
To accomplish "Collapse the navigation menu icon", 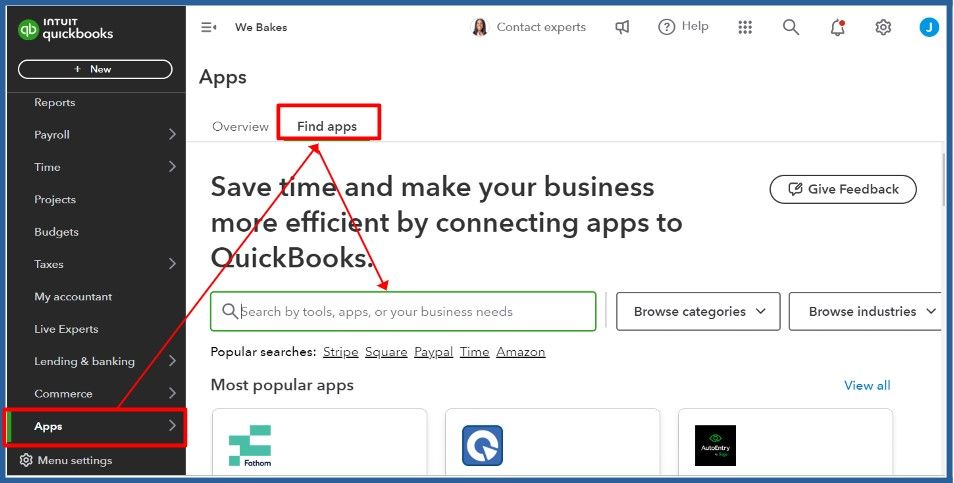I will pos(209,27).
